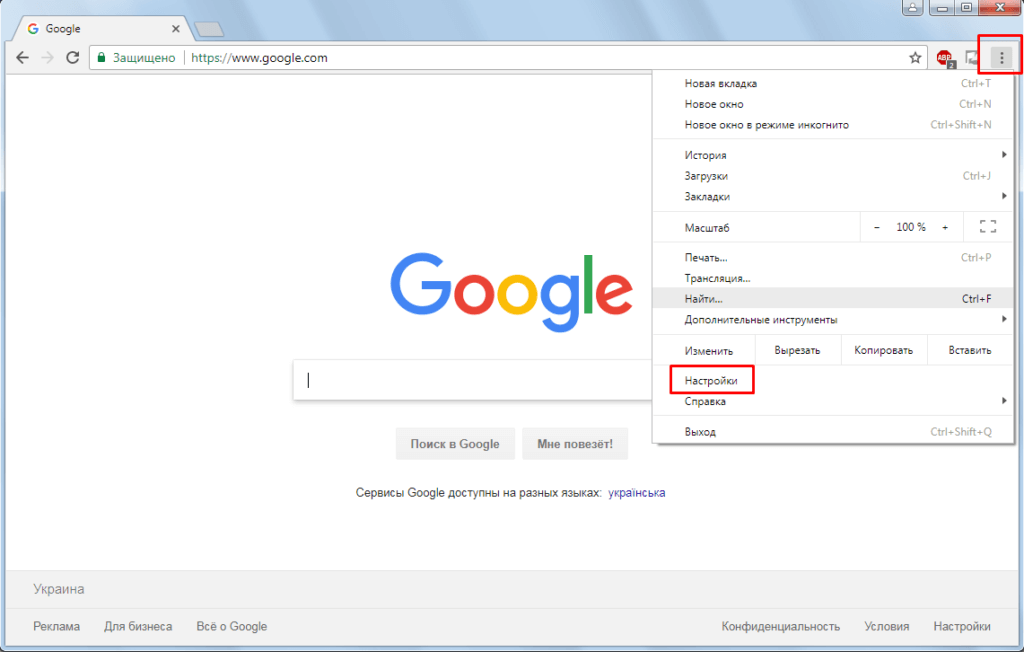Click Вставить in the edit row

(970, 350)
